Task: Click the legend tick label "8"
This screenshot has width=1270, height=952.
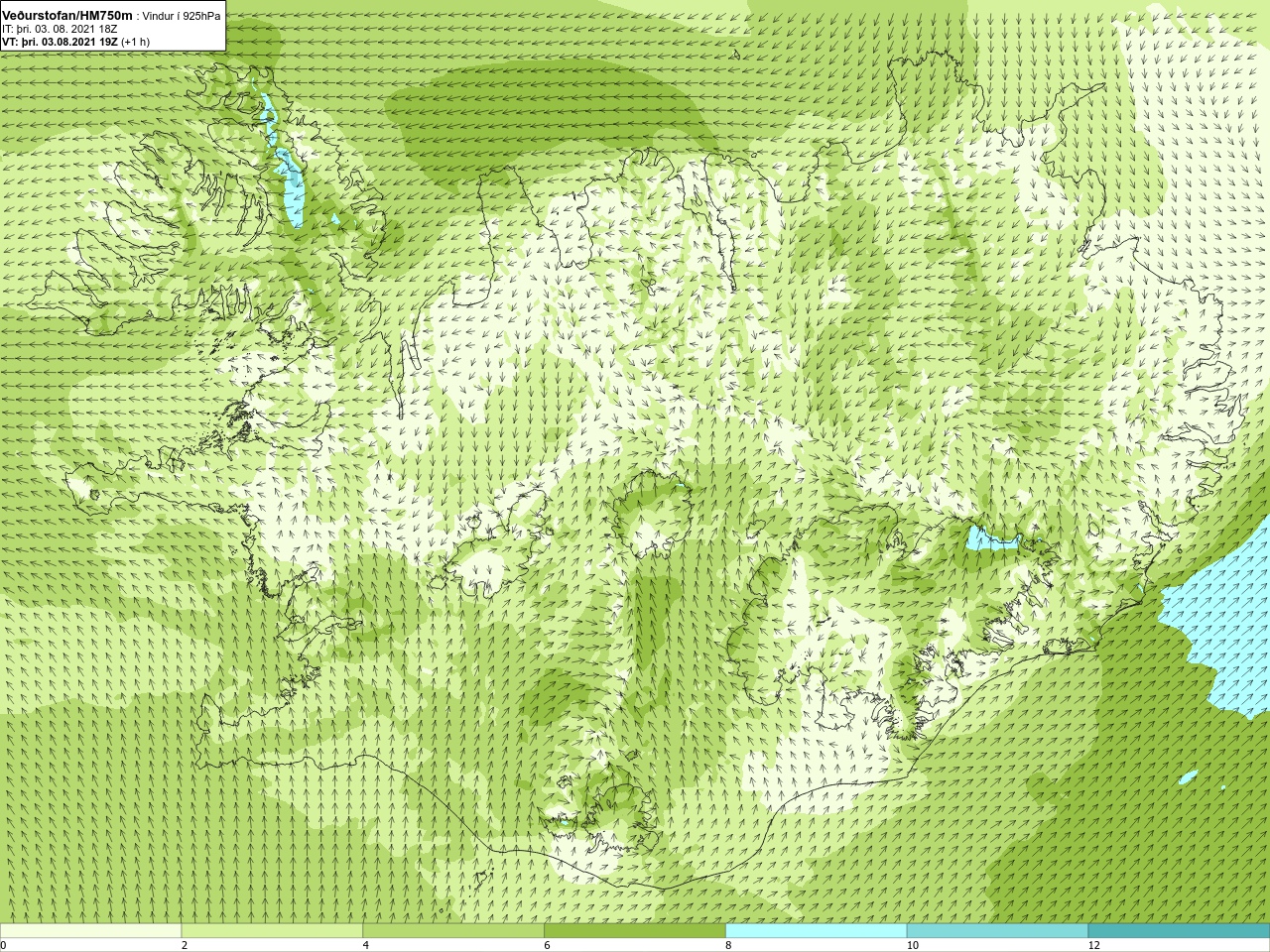Action: (729, 945)
